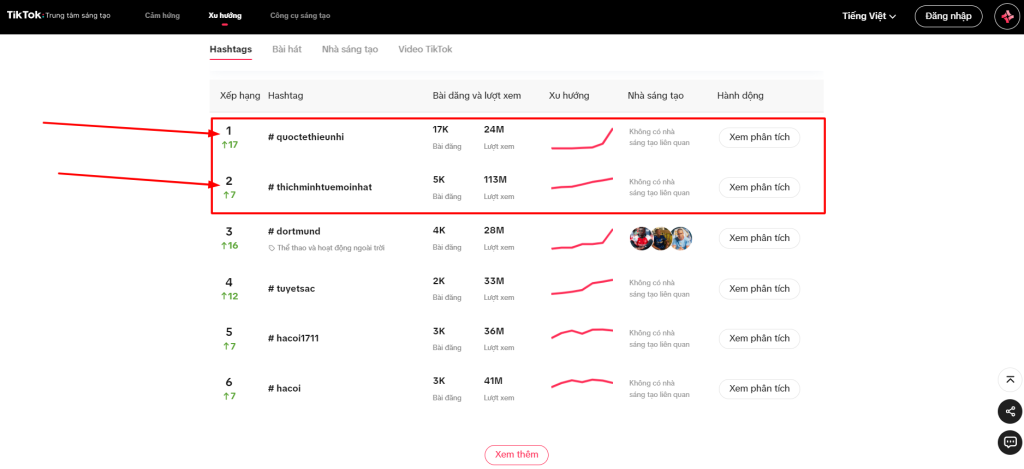Open Công cụ sáng tạo menu
The height and width of the screenshot is (469, 1024).
(x=300, y=16)
